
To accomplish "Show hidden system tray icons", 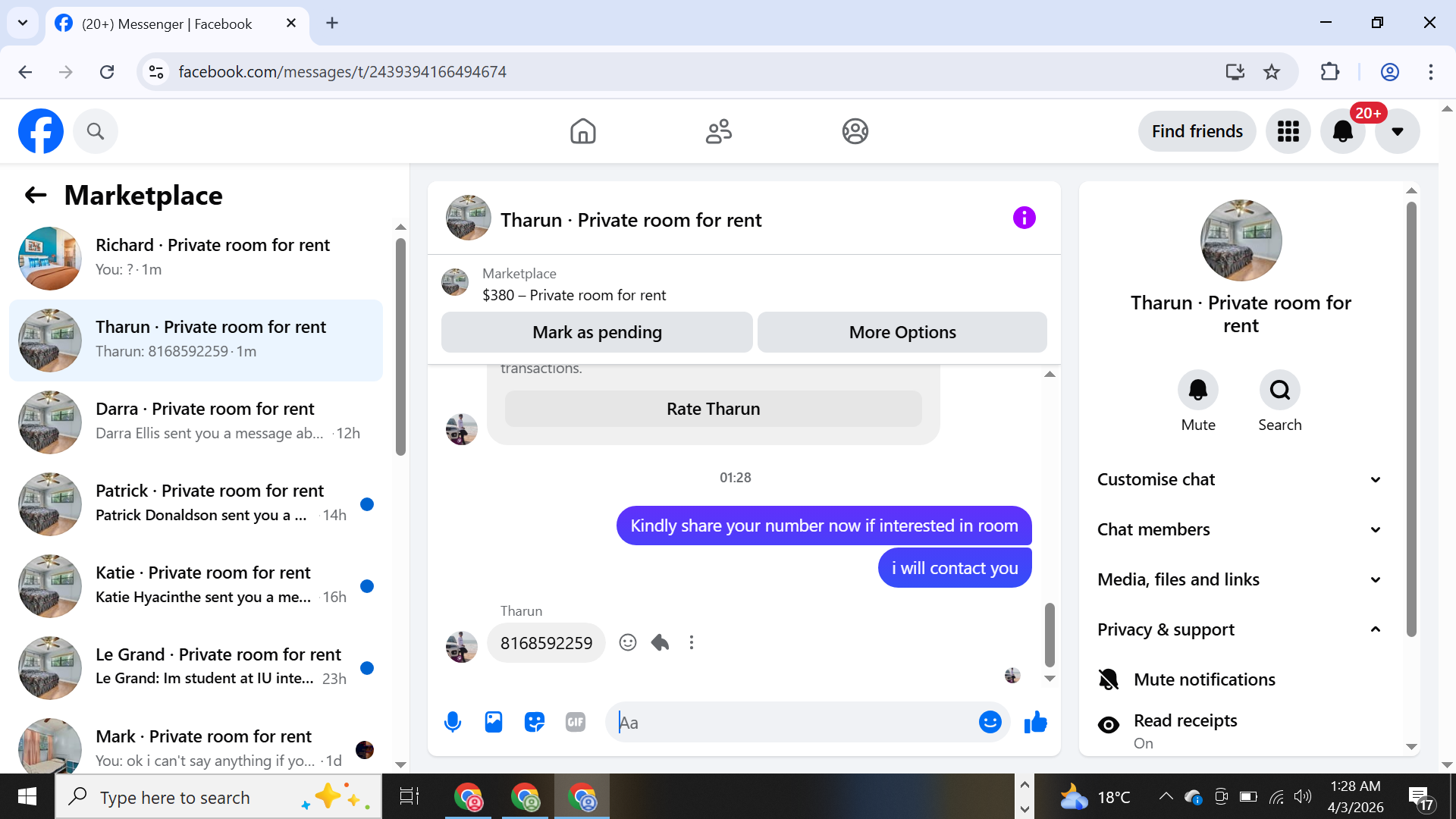I will [1166, 796].
